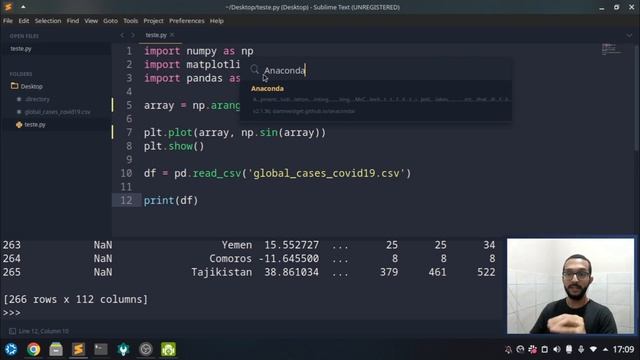Open the KDE application launcher
The height and width of the screenshot is (360, 640).
(11, 349)
